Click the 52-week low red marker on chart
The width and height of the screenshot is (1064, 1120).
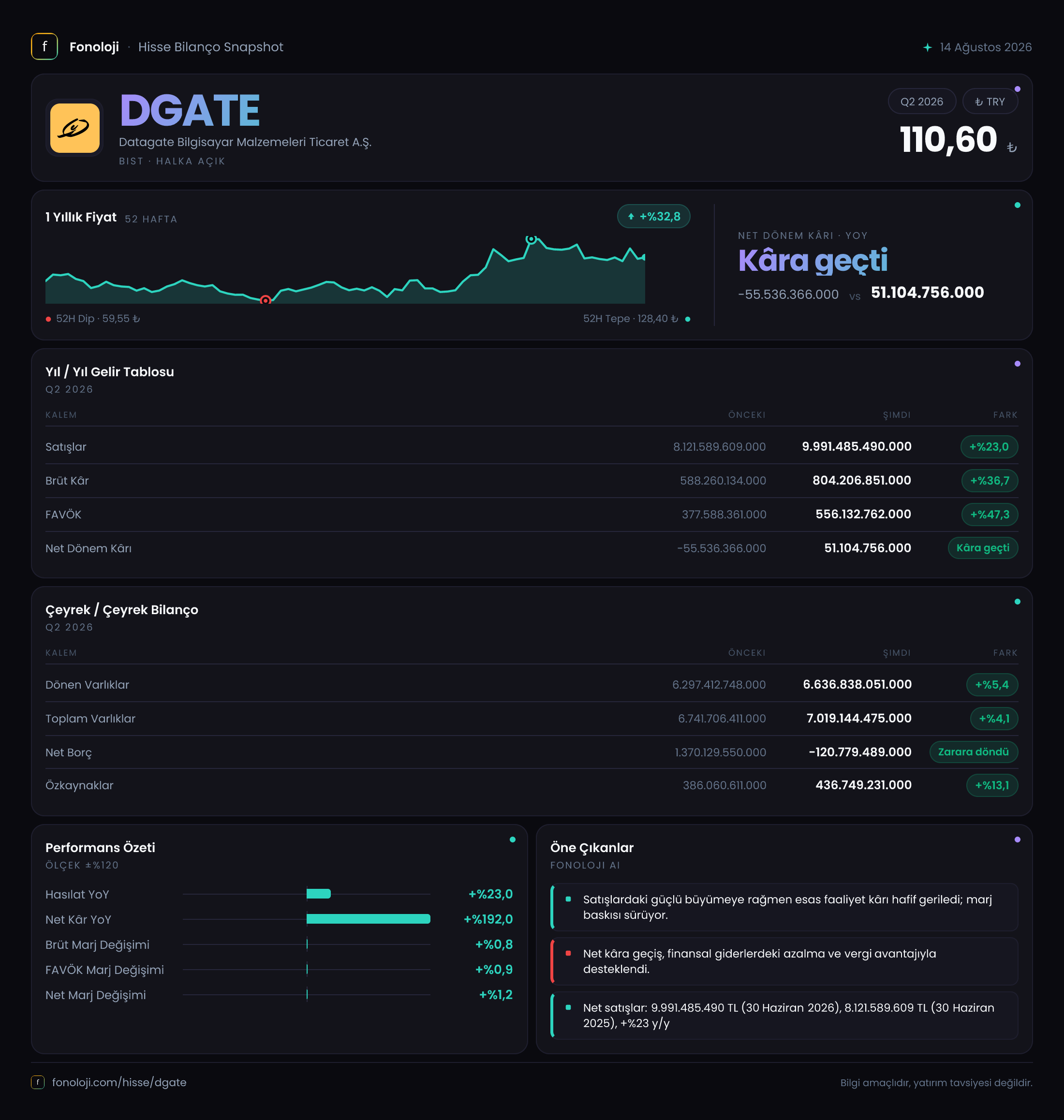(x=266, y=300)
